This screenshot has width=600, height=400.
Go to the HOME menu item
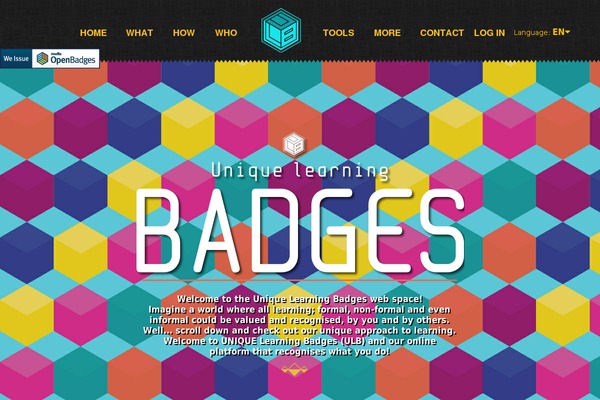pyautogui.click(x=93, y=33)
